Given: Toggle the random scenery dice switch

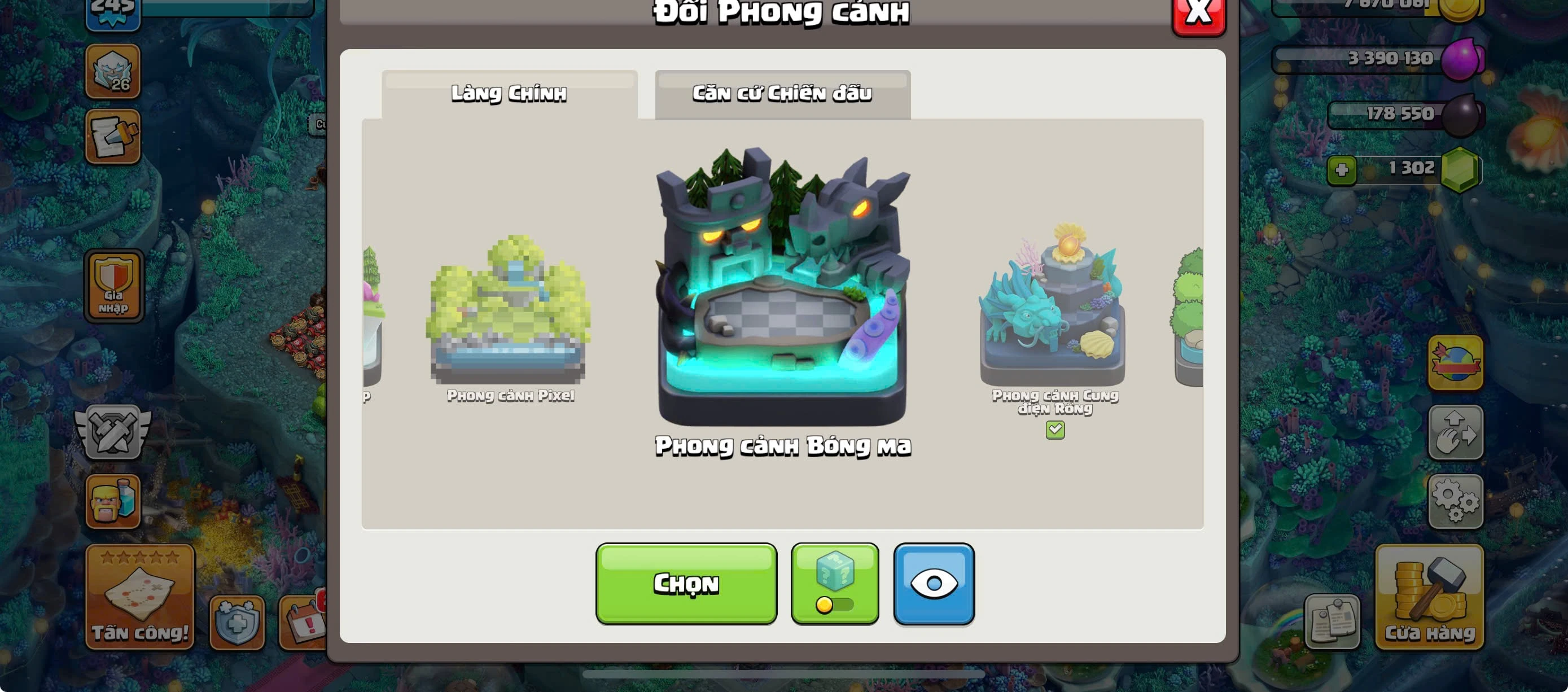Looking at the screenshot, I should 835,584.
